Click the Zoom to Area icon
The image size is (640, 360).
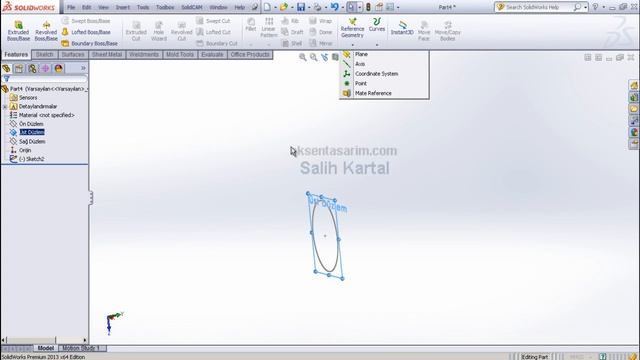coord(313,57)
